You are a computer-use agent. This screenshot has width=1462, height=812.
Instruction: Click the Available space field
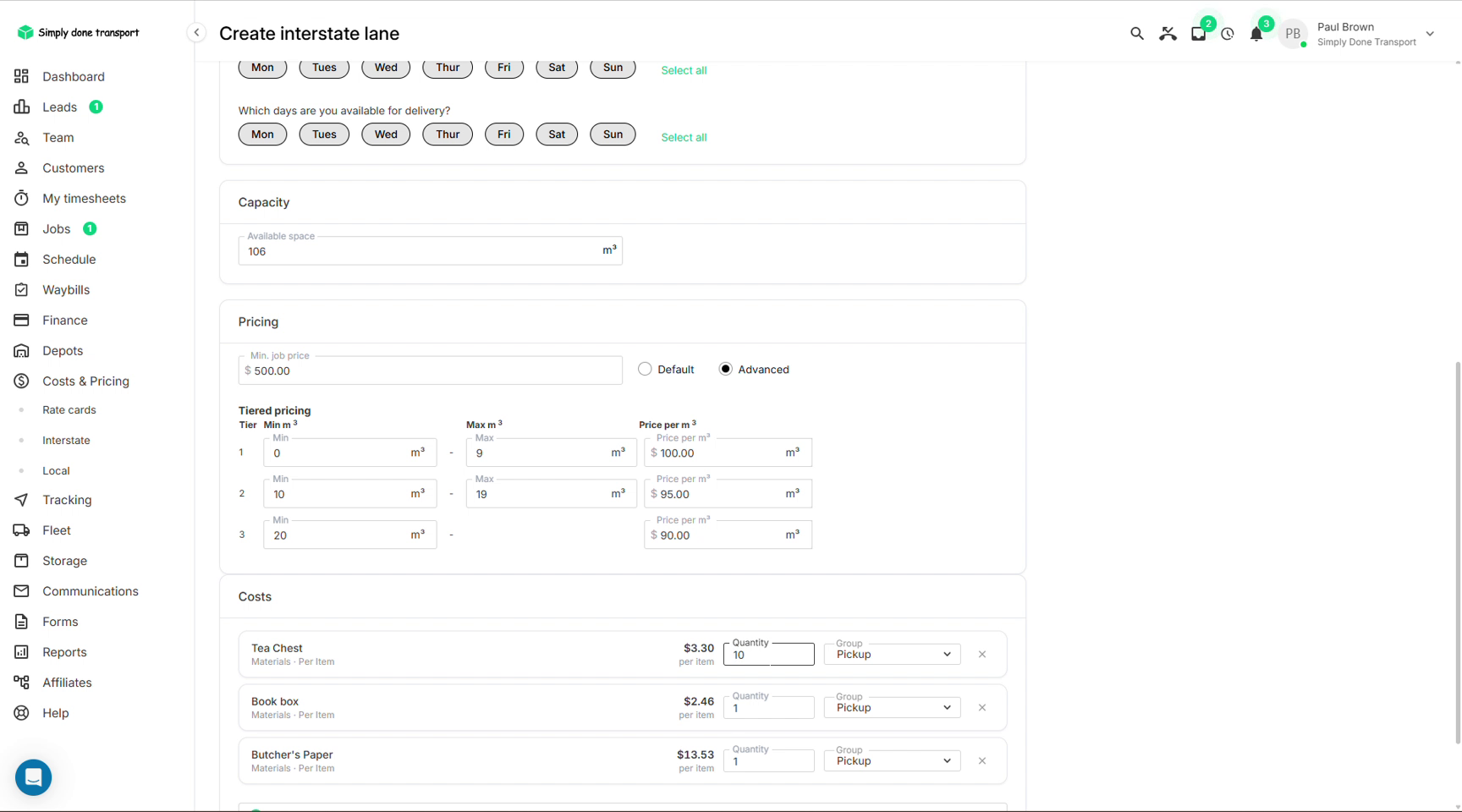430,250
